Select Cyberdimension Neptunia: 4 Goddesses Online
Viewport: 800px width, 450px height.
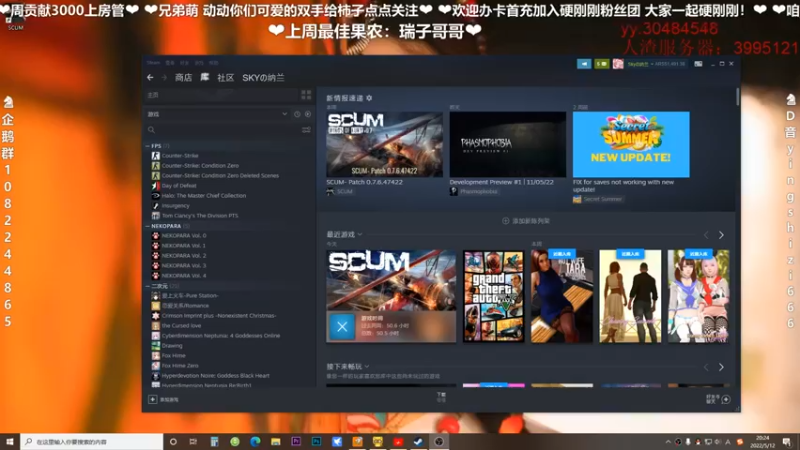(x=220, y=336)
